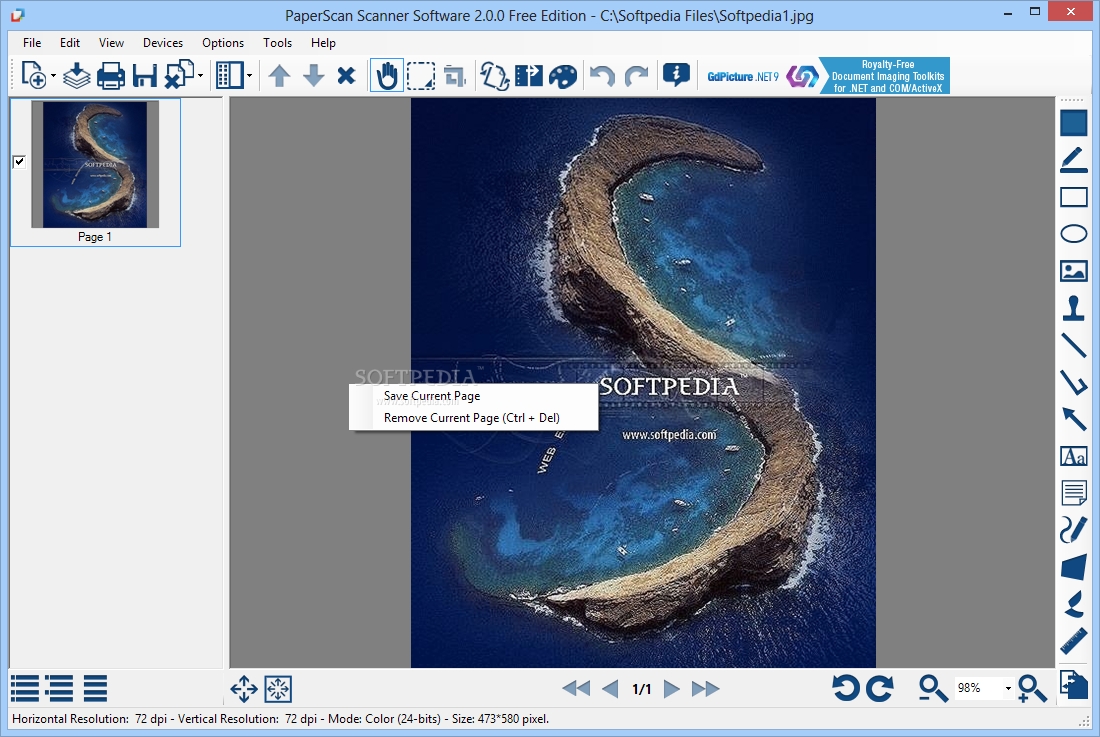Click the new document acquire icon
The width and height of the screenshot is (1100, 737).
pos(33,75)
